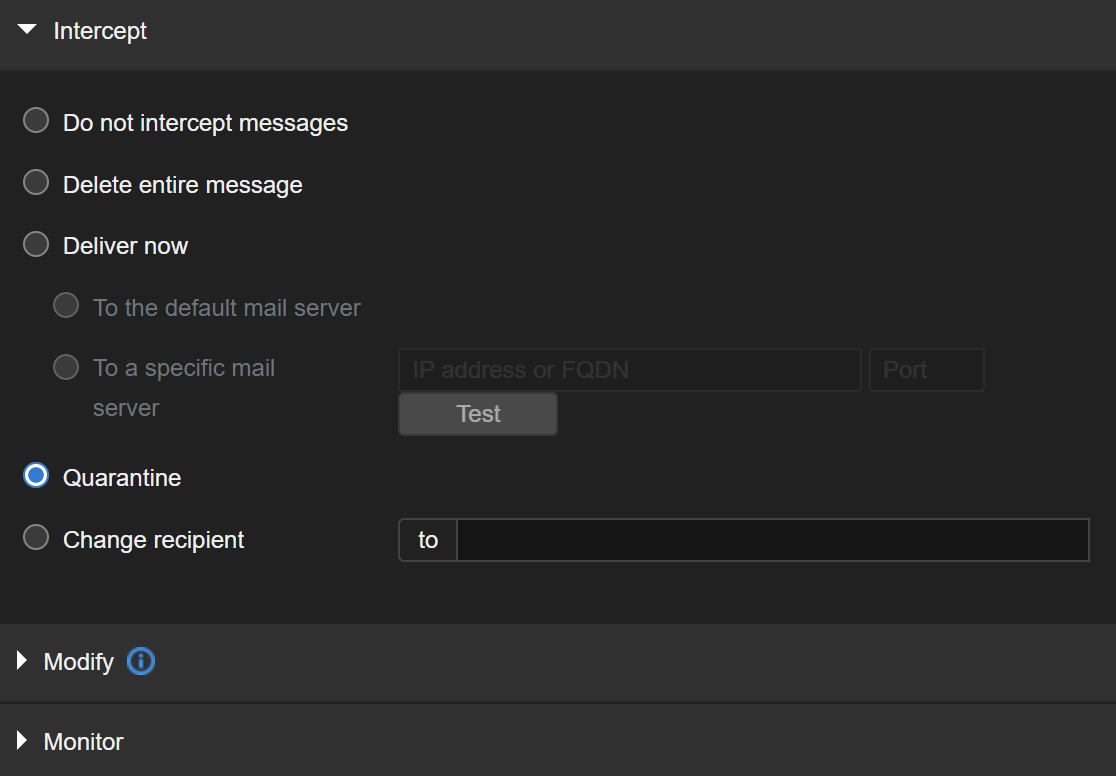Choose the Change recipient radio button
The width and height of the screenshot is (1116, 776).
[x=36, y=538]
